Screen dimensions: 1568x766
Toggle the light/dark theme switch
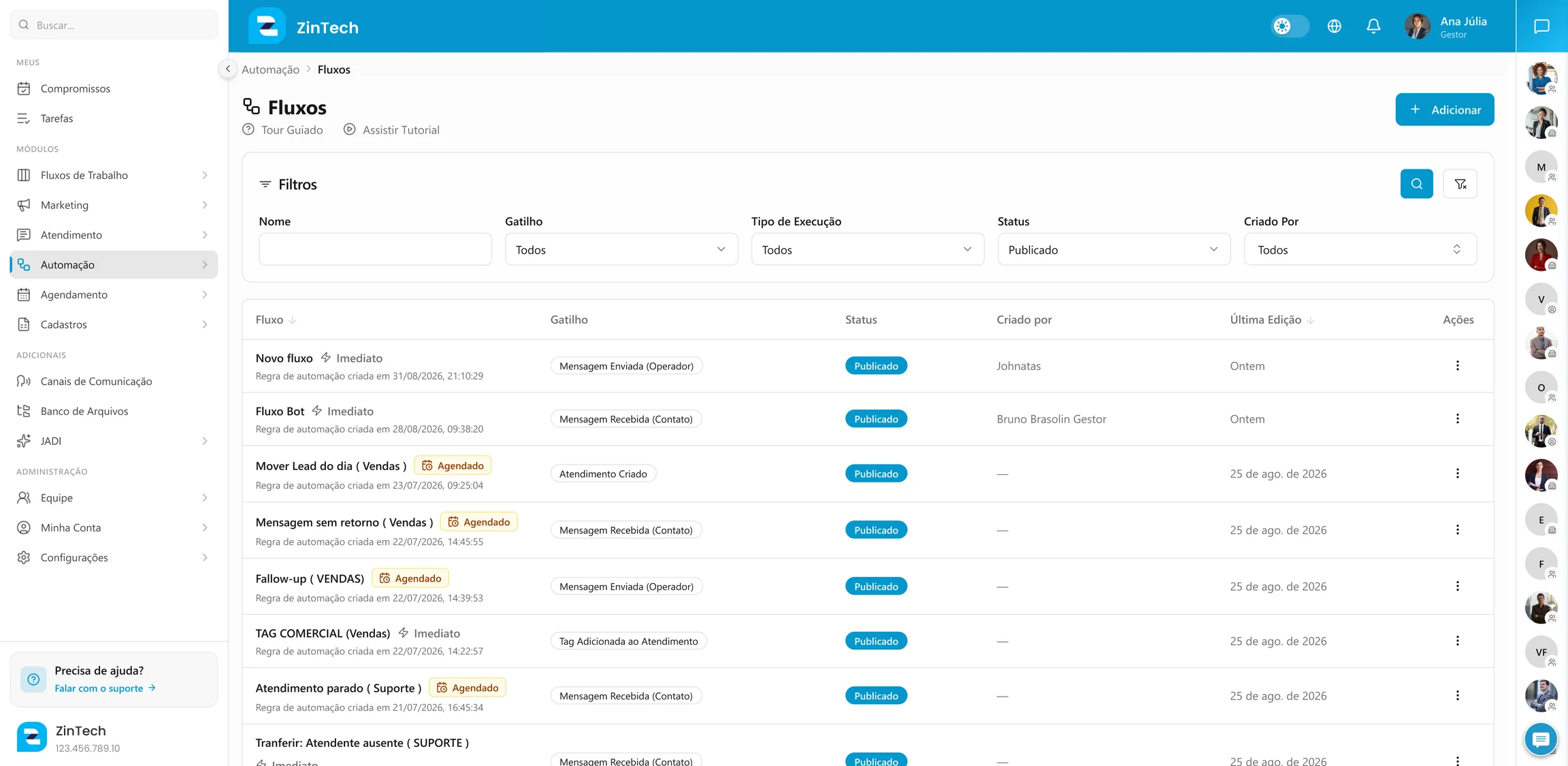(x=1290, y=26)
